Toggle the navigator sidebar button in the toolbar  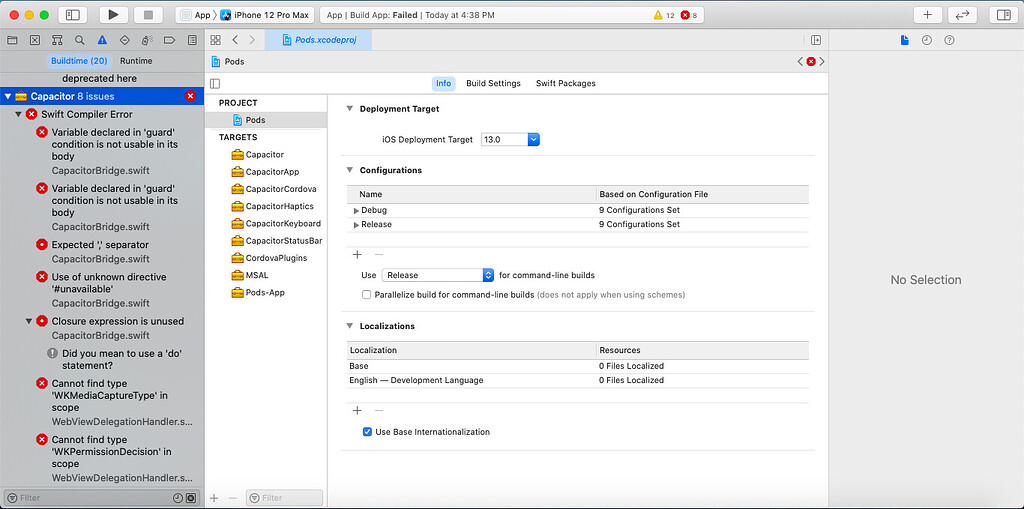72,14
